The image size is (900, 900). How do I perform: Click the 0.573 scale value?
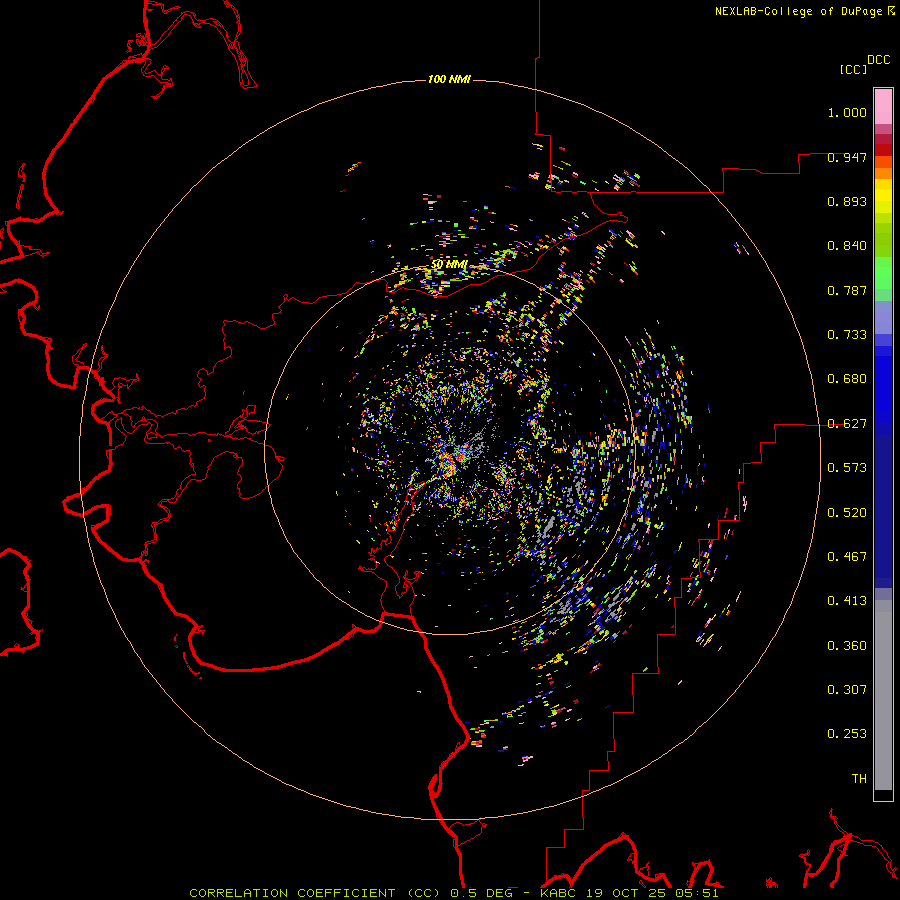tap(847, 468)
